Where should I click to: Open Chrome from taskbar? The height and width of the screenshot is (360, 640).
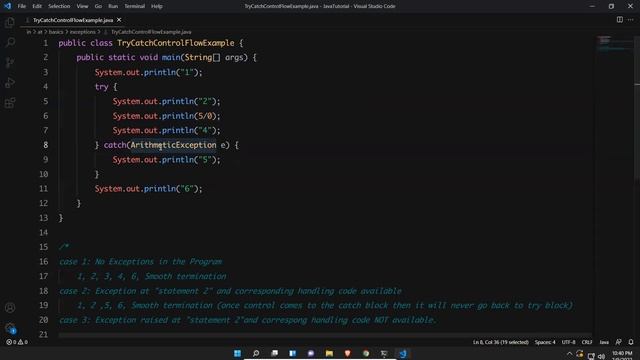(366, 353)
